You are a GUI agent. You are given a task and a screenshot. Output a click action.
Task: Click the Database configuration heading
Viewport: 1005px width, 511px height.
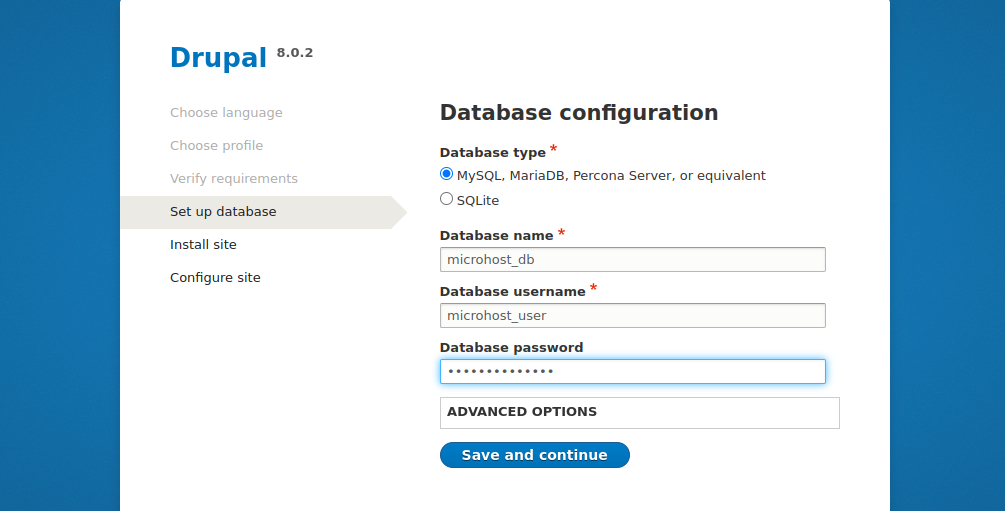(579, 112)
